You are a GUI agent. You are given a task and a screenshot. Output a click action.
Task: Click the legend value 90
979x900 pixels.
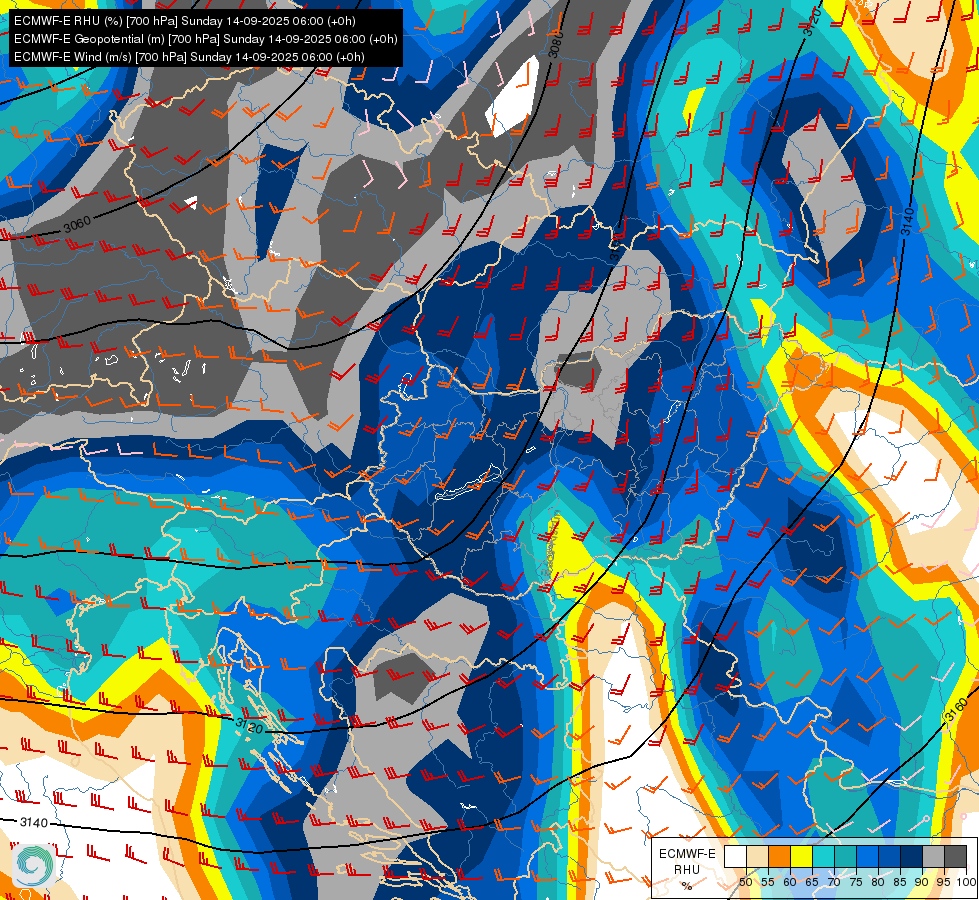click(922, 882)
